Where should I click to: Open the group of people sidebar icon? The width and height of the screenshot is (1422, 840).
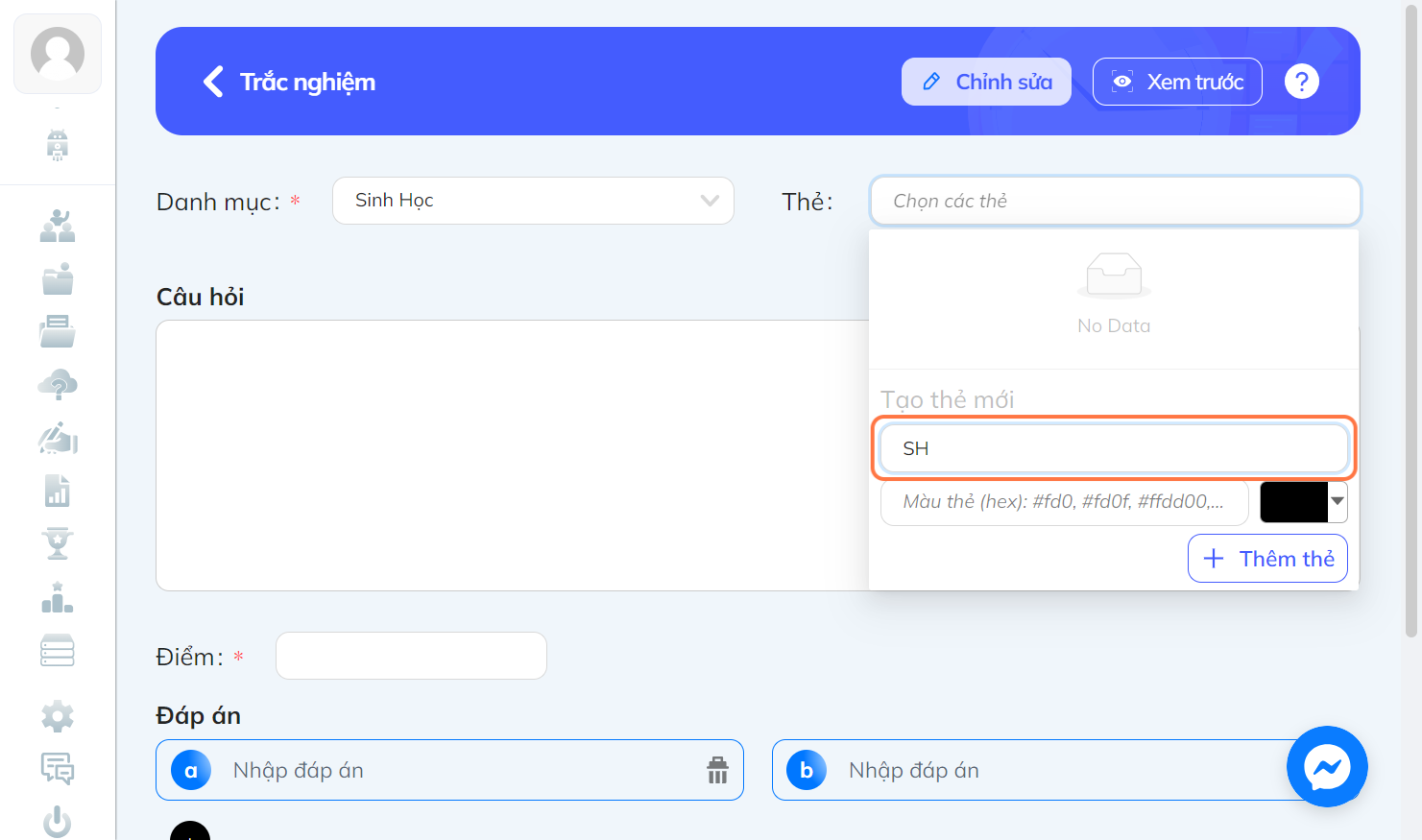click(x=58, y=226)
